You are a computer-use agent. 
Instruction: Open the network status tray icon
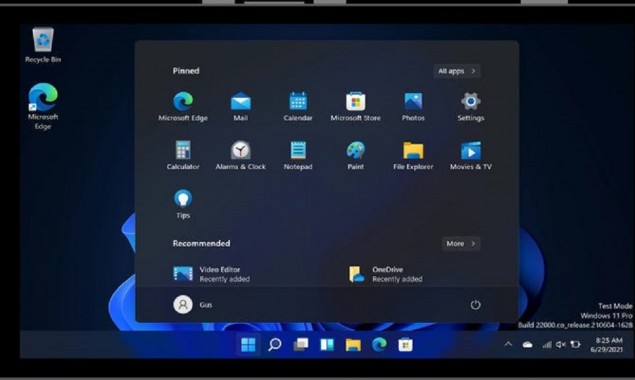coord(547,345)
